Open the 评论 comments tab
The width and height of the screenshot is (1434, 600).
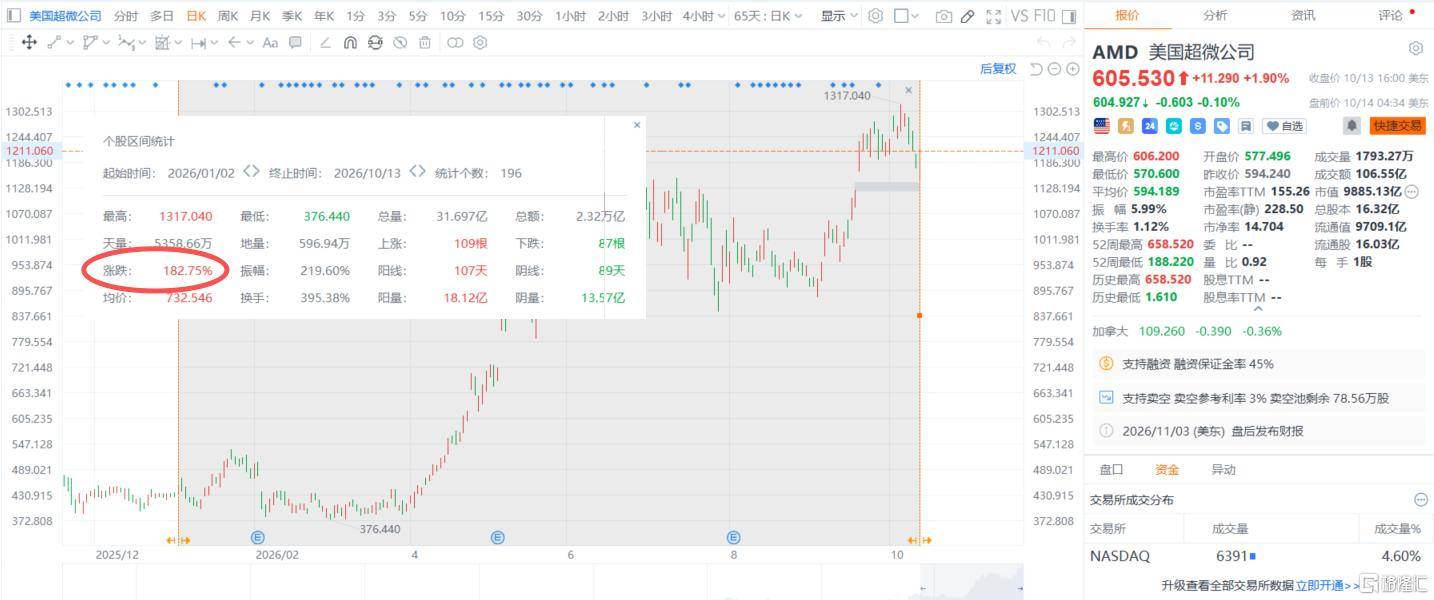pyautogui.click(x=1391, y=15)
